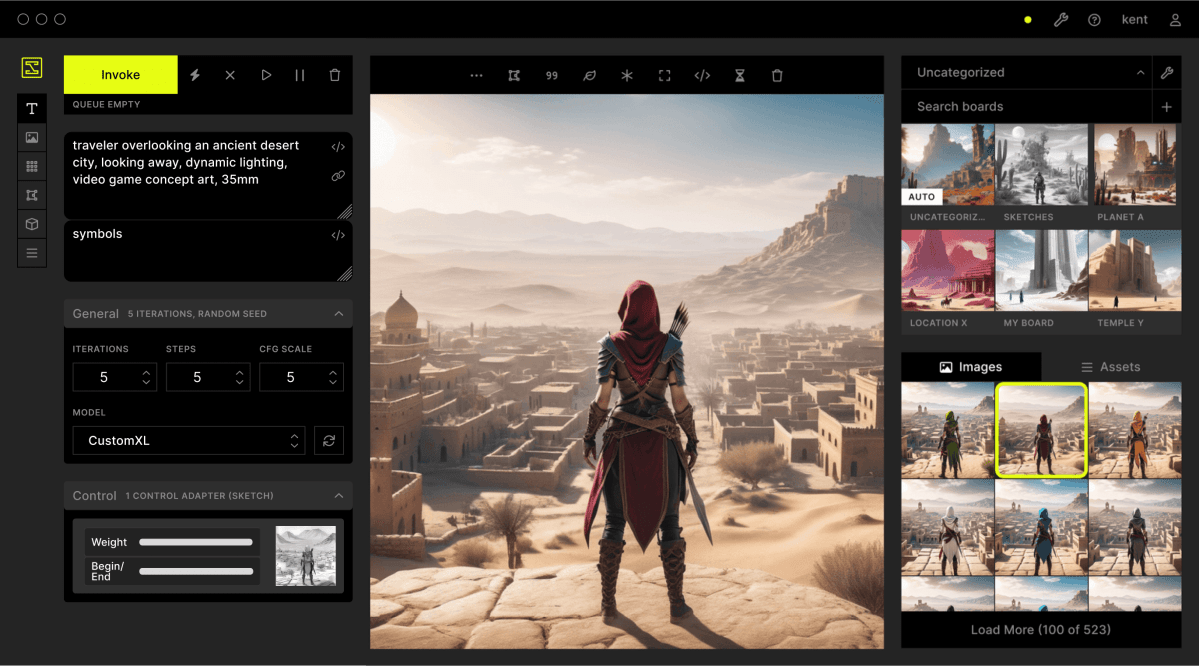Viewport: 1199px width, 666px height.
Task: Open the Image to Image workspace icon
Action: (32, 137)
